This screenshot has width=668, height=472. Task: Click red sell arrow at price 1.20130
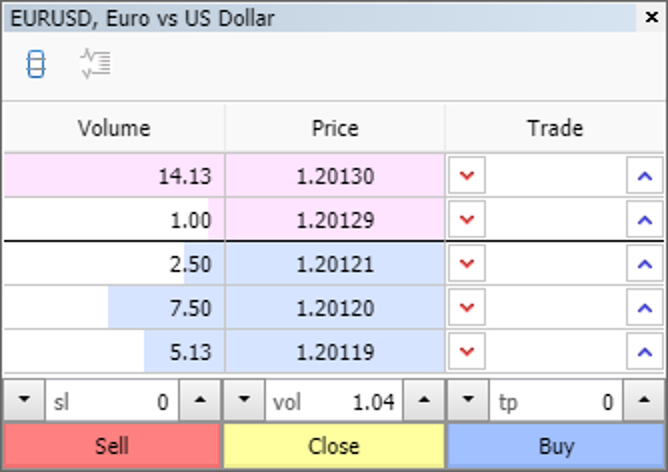click(x=466, y=177)
